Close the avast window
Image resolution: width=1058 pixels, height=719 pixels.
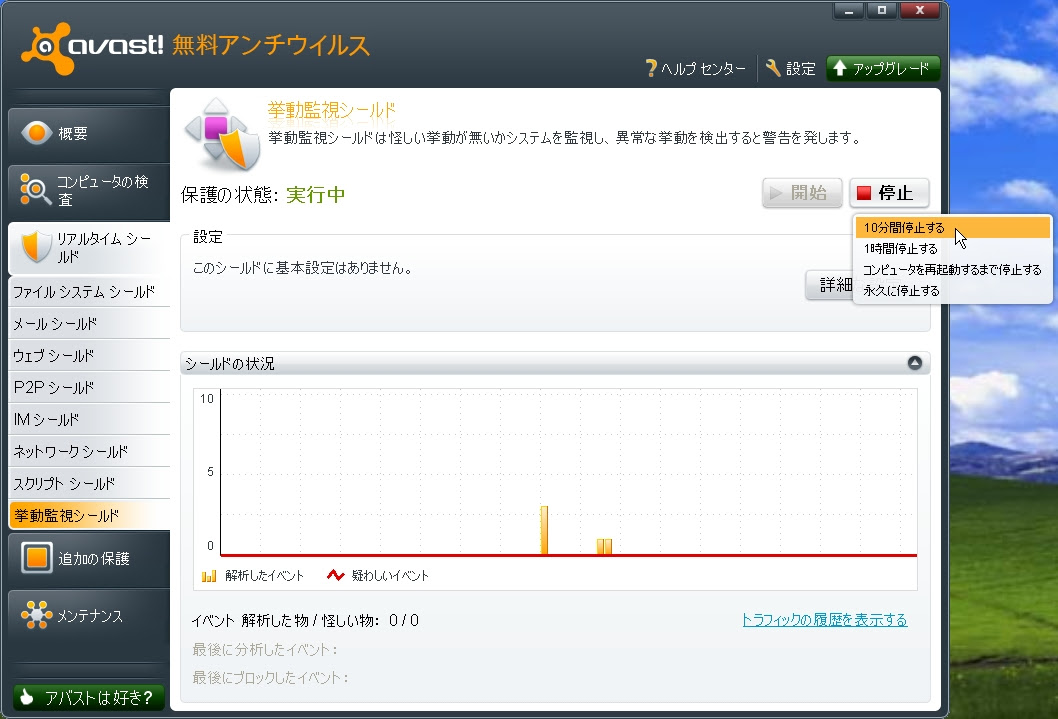[x=919, y=10]
